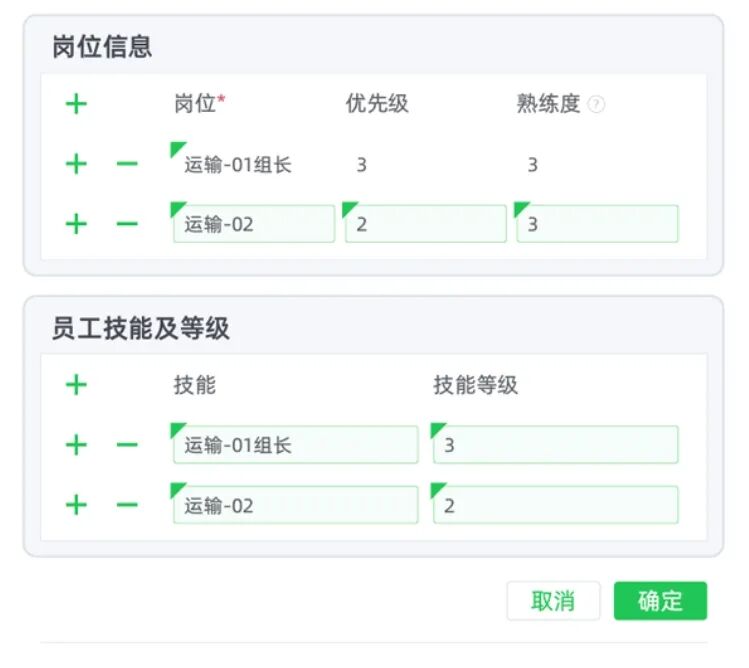Select the 运输-01组长 skill input
The image size is (749, 668).
(296, 445)
